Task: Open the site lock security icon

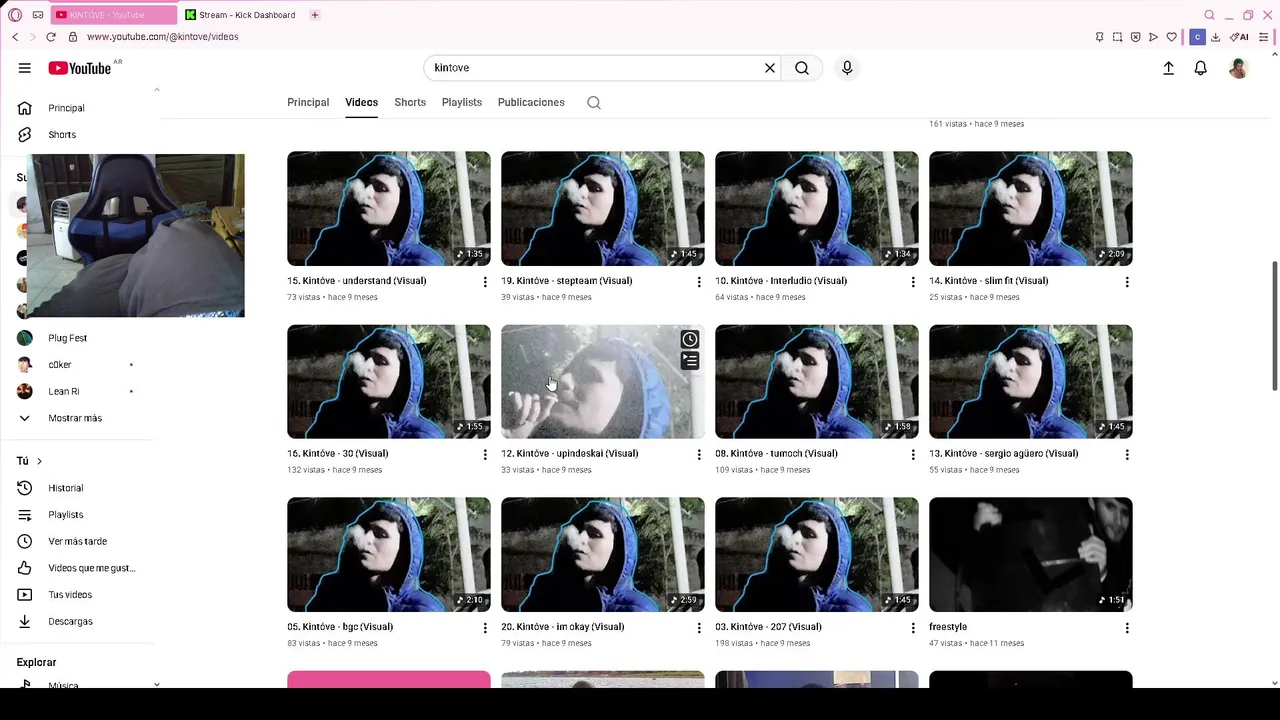Action: [72, 37]
